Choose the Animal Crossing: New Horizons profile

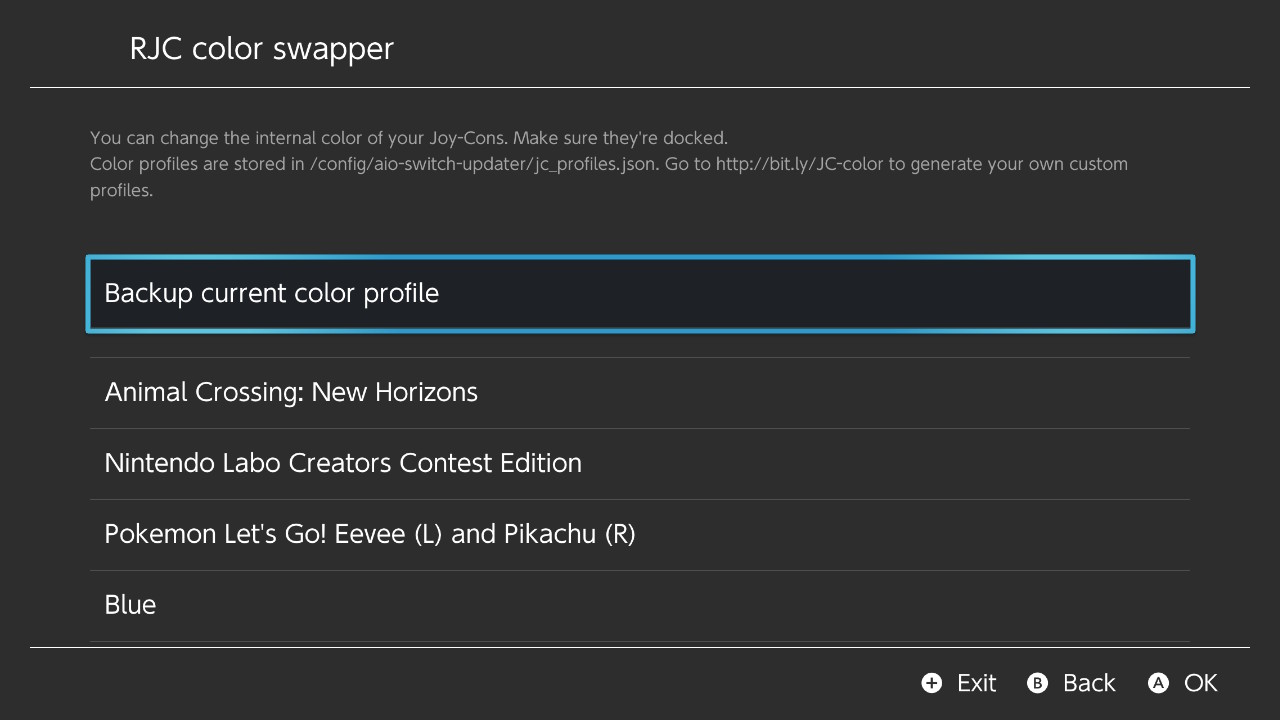[640, 392]
